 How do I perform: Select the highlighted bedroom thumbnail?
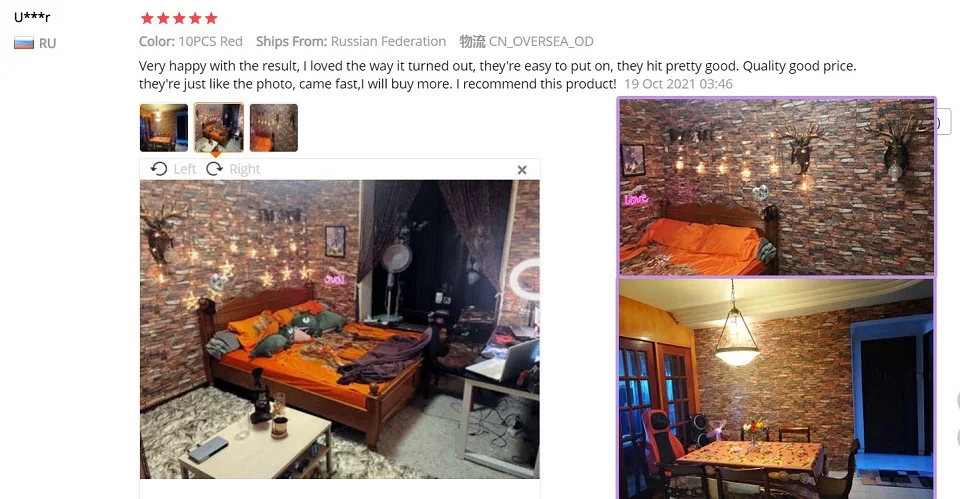tap(219, 127)
